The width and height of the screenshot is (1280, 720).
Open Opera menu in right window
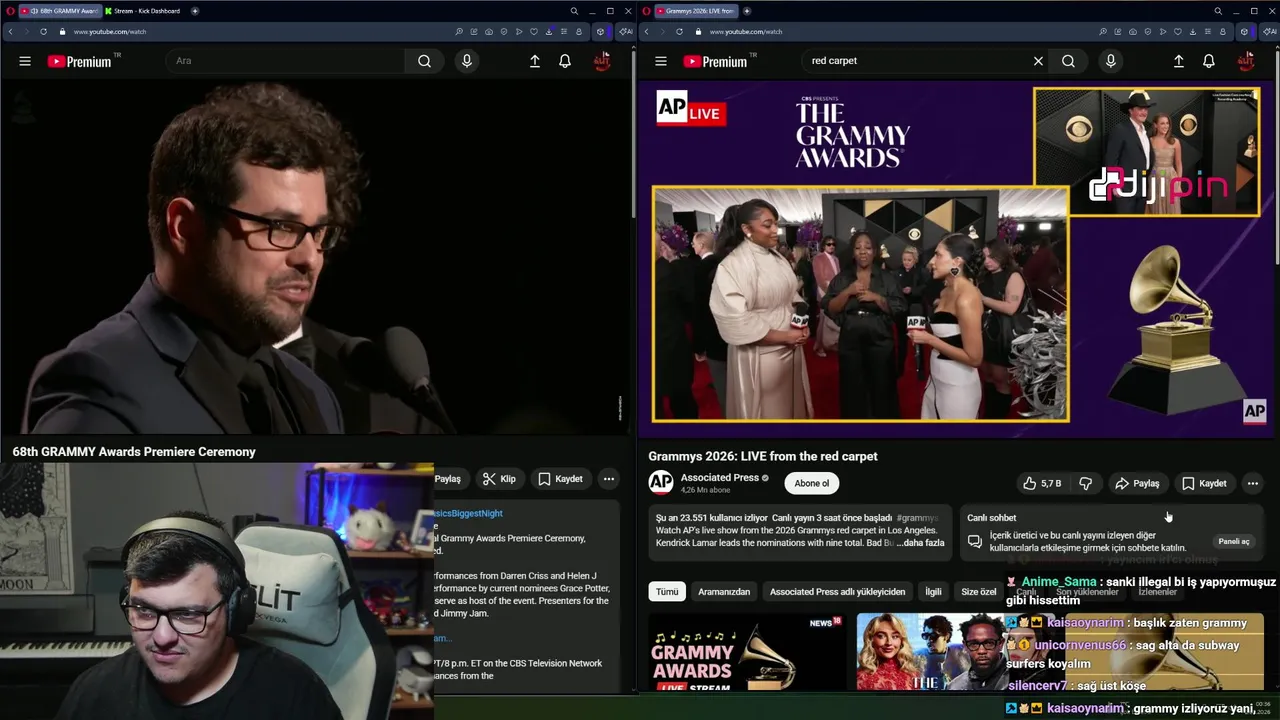click(646, 11)
